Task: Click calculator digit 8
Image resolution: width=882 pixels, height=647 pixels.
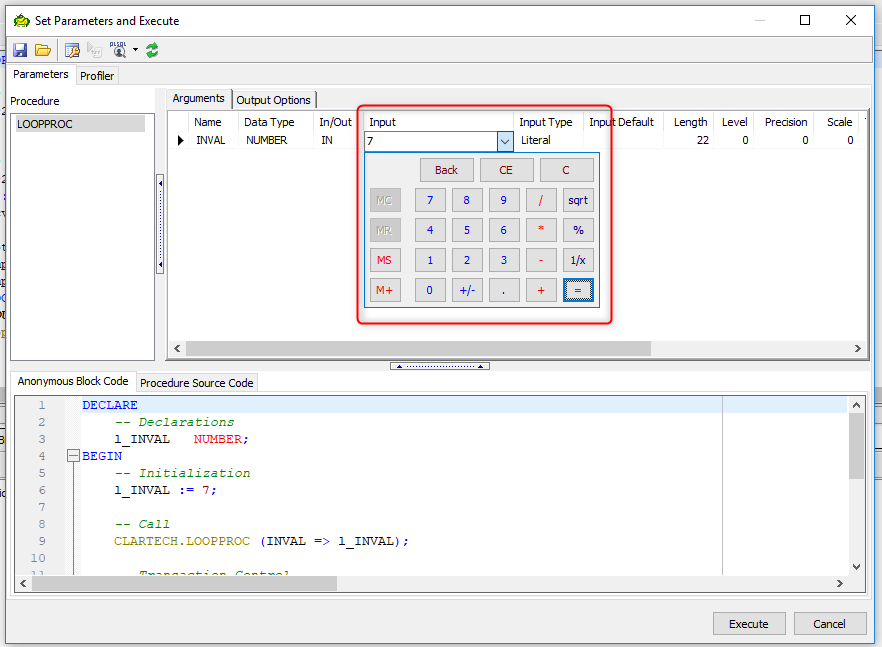Action: pos(467,200)
